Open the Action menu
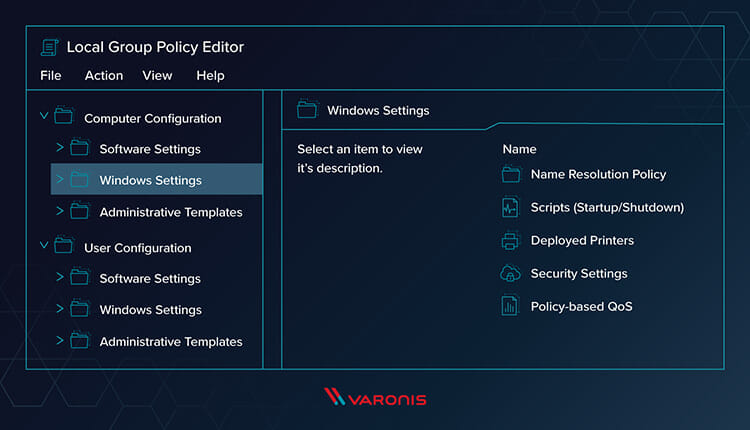The image size is (750, 430). pyautogui.click(x=104, y=76)
